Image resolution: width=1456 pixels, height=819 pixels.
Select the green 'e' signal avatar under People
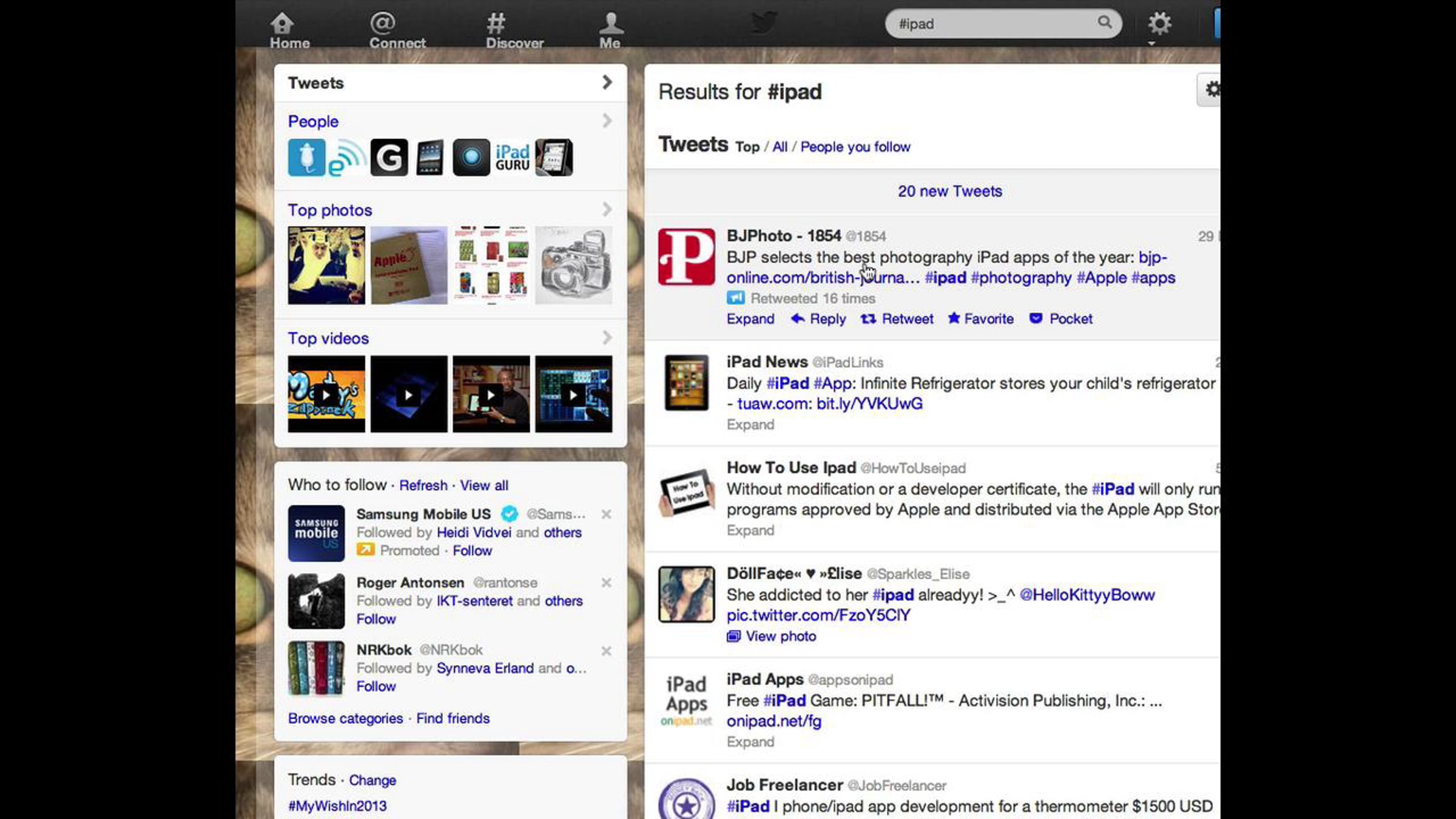[x=348, y=158]
